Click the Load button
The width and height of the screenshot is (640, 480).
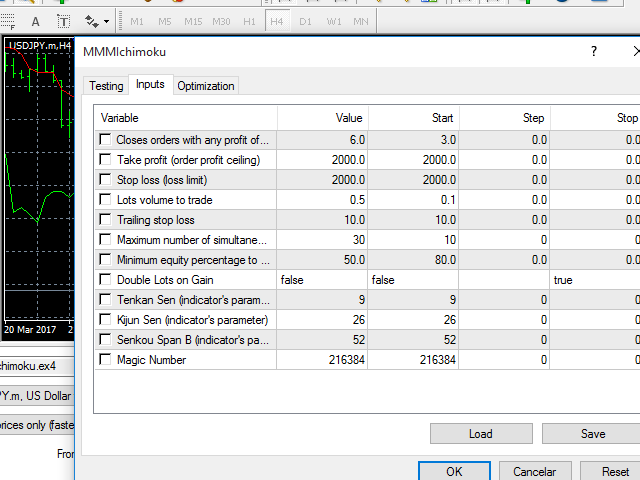point(481,434)
